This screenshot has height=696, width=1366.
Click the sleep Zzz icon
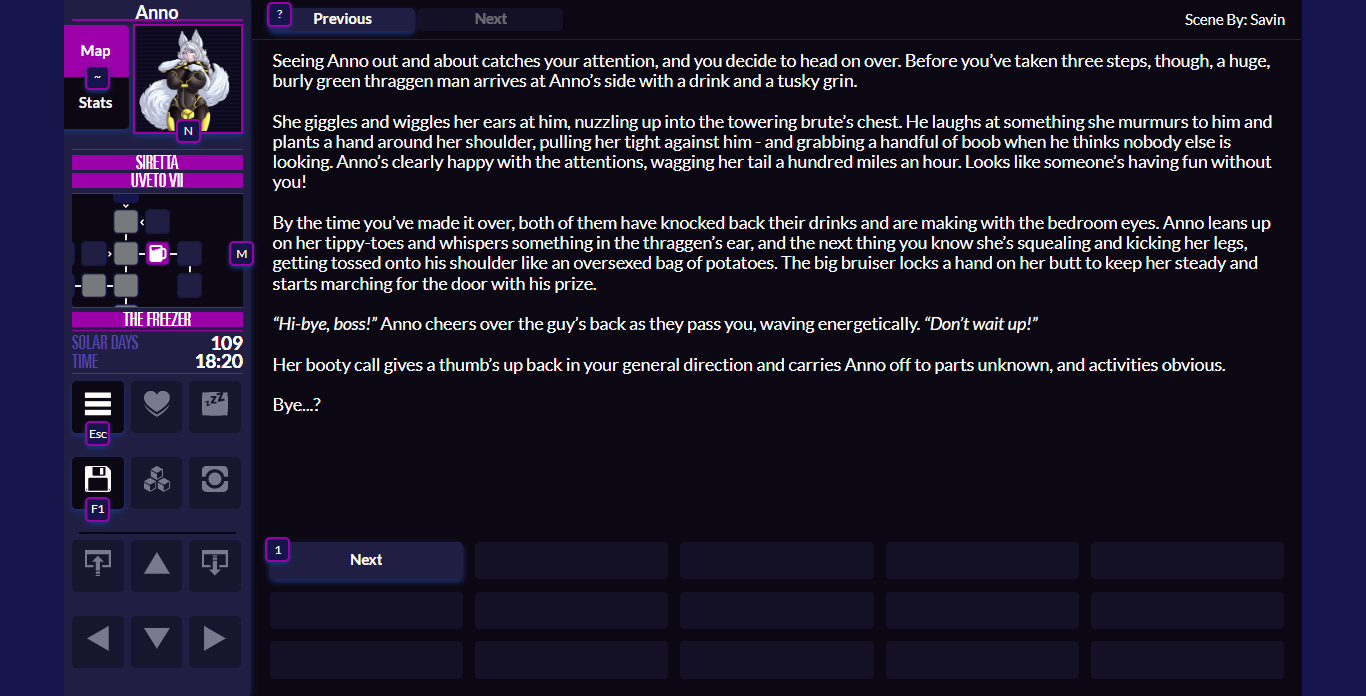pyautogui.click(x=215, y=405)
